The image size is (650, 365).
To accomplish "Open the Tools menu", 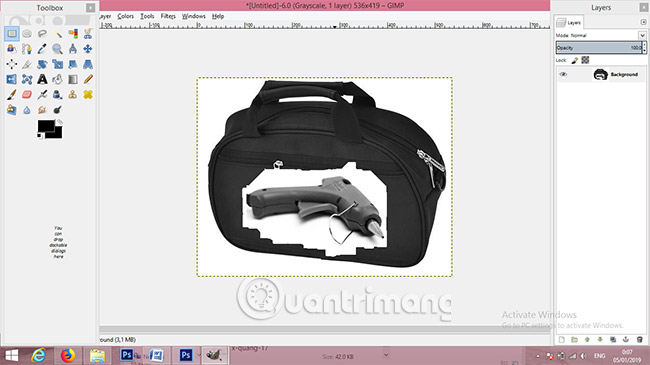I will pyautogui.click(x=147, y=16).
